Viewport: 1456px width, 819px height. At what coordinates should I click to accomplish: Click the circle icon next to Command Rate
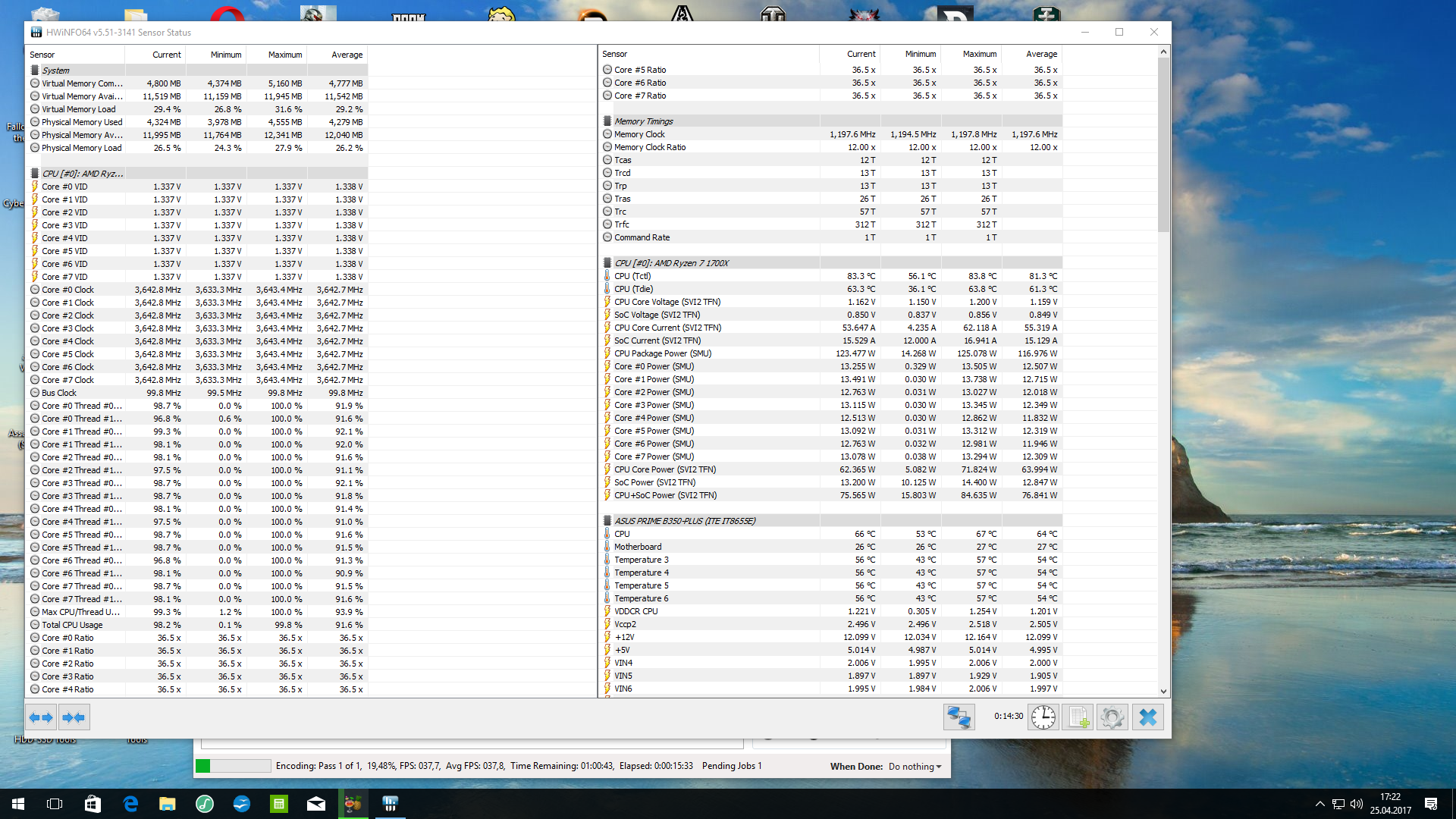tap(607, 237)
